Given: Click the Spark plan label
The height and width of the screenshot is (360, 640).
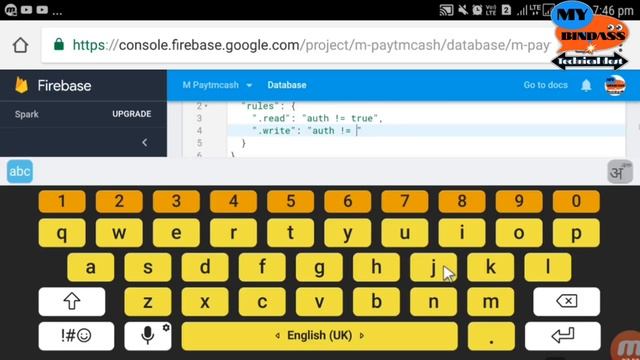Looking at the screenshot, I should tap(27, 114).
